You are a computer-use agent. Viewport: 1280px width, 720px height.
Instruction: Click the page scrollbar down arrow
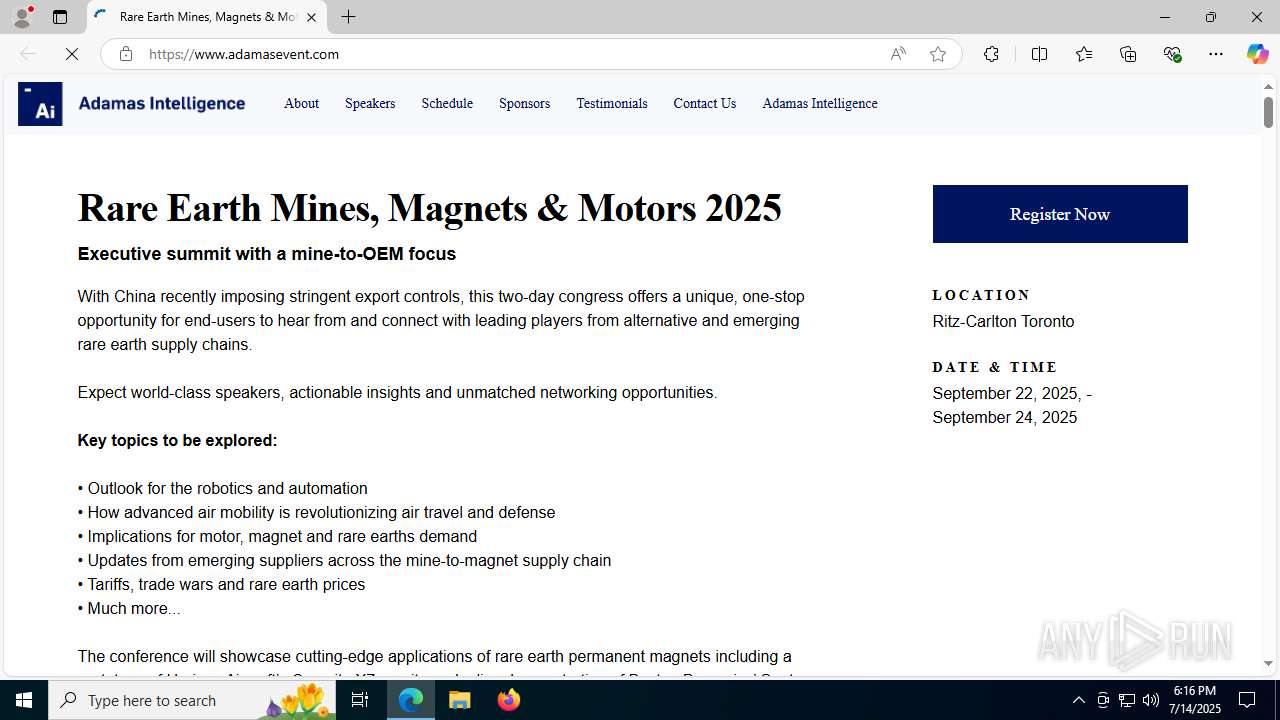[x=1268, y=663]
